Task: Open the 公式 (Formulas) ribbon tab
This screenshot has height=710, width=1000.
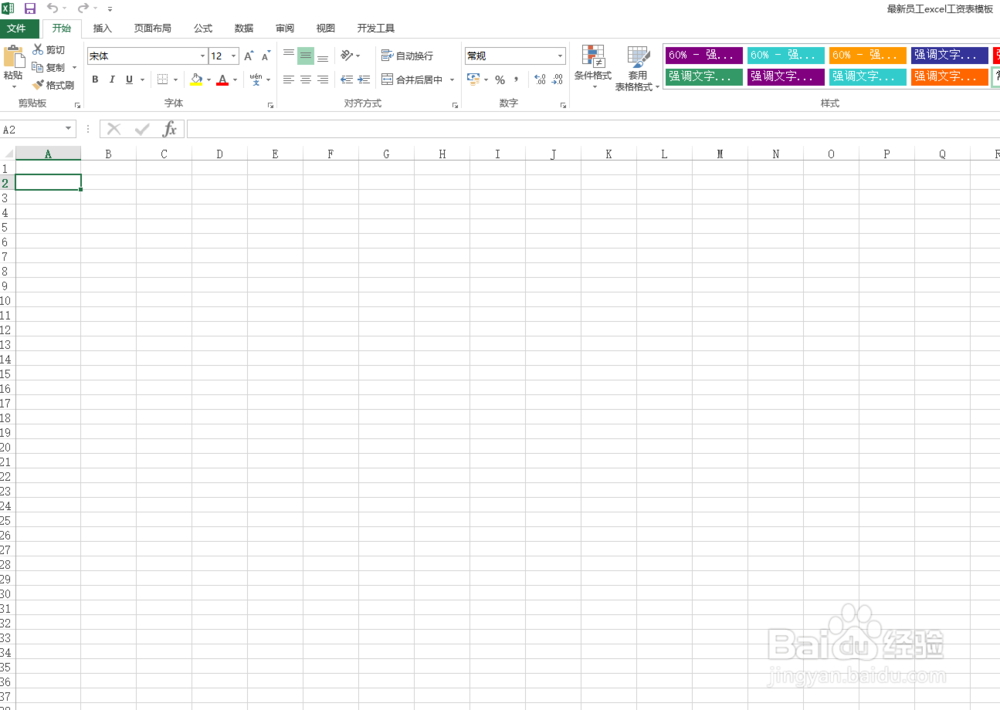Action: coord(203,28)
